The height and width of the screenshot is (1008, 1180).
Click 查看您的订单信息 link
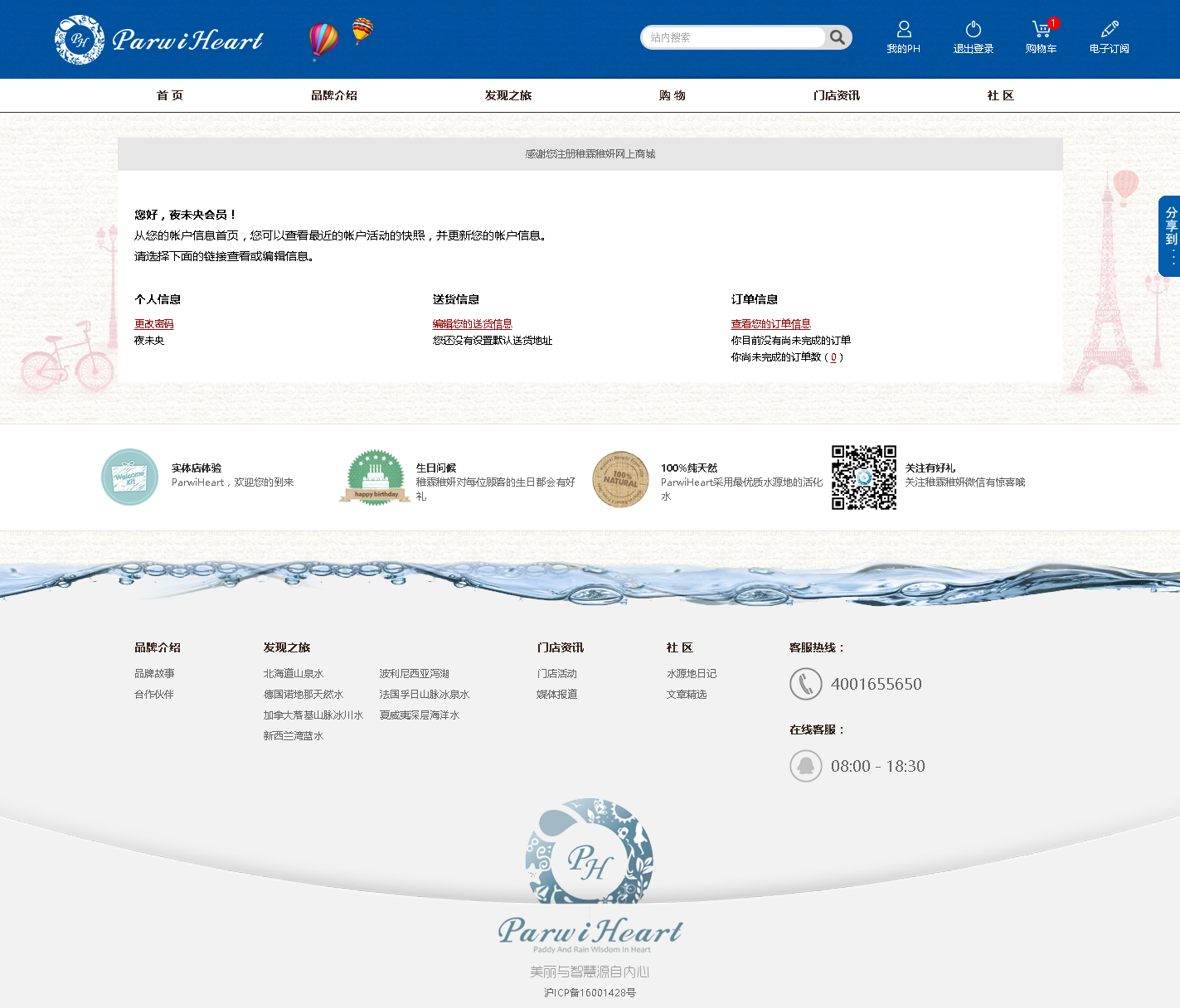(770, 324)
